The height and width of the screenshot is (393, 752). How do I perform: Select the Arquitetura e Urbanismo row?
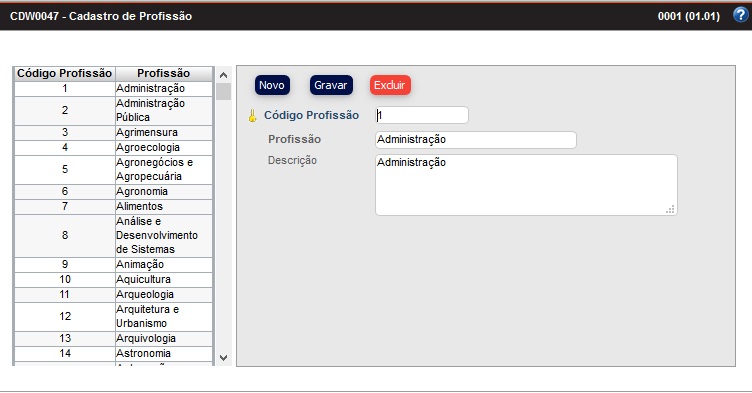click(x=113, y=316)
